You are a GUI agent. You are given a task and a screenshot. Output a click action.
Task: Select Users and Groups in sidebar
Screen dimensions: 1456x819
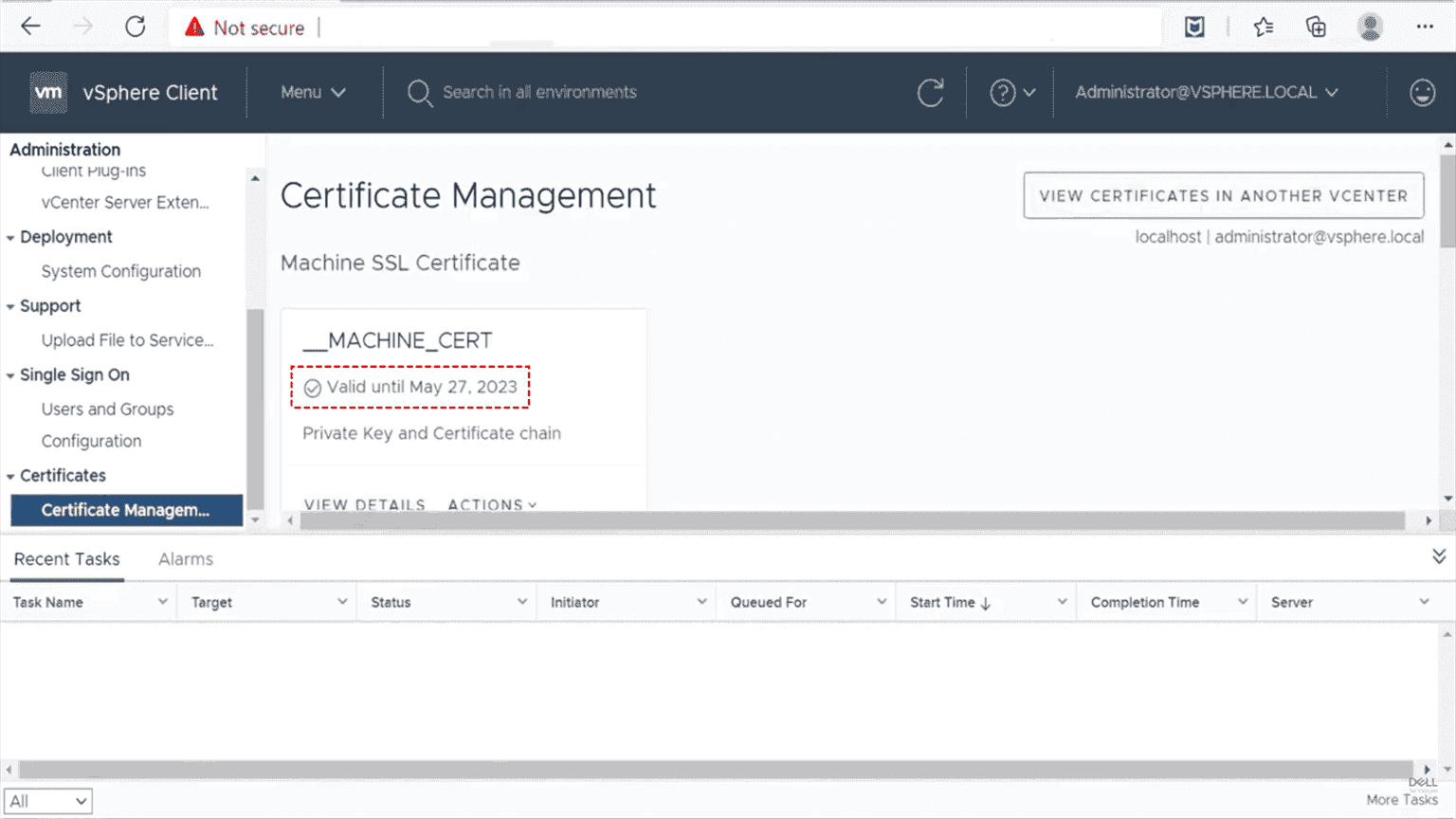[x=107, y=409]
